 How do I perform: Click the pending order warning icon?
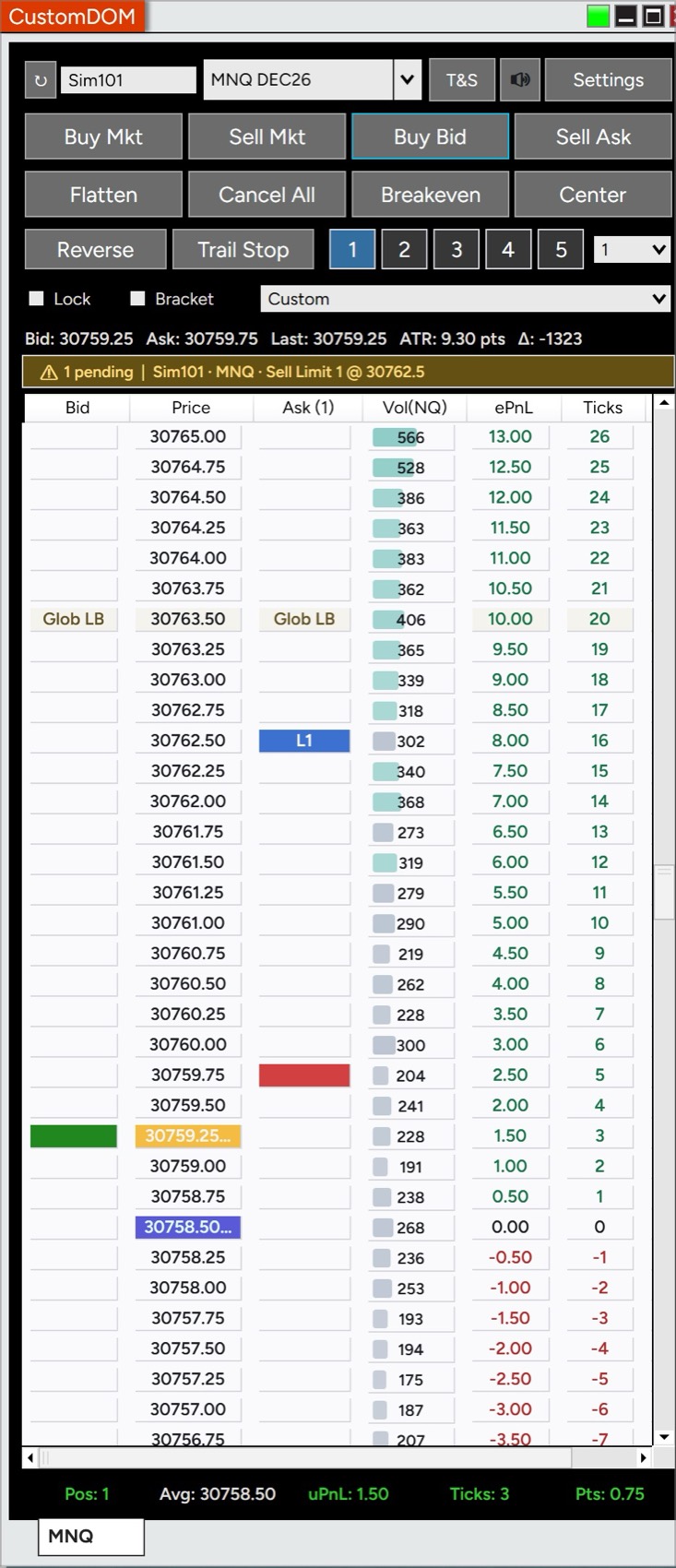point(49,373)
